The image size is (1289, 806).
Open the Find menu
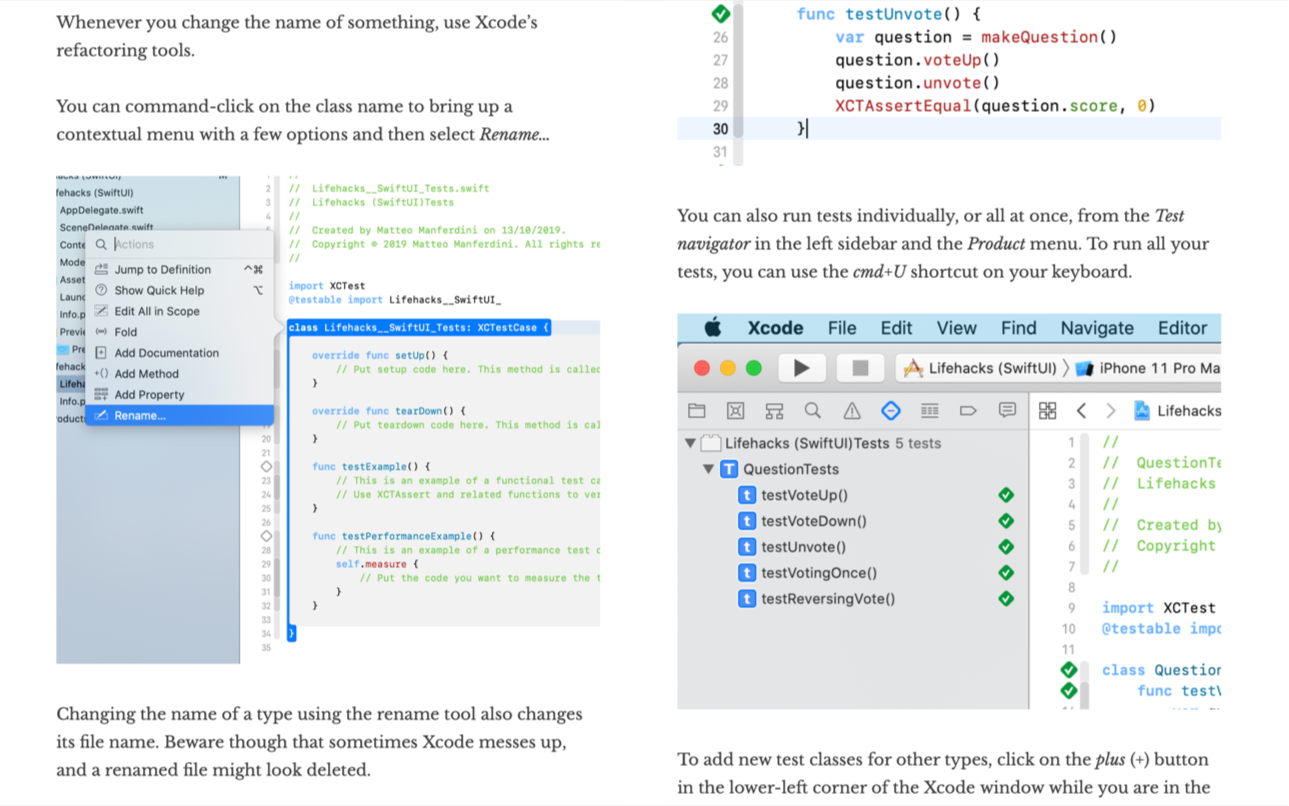[x=1018, y=328]
